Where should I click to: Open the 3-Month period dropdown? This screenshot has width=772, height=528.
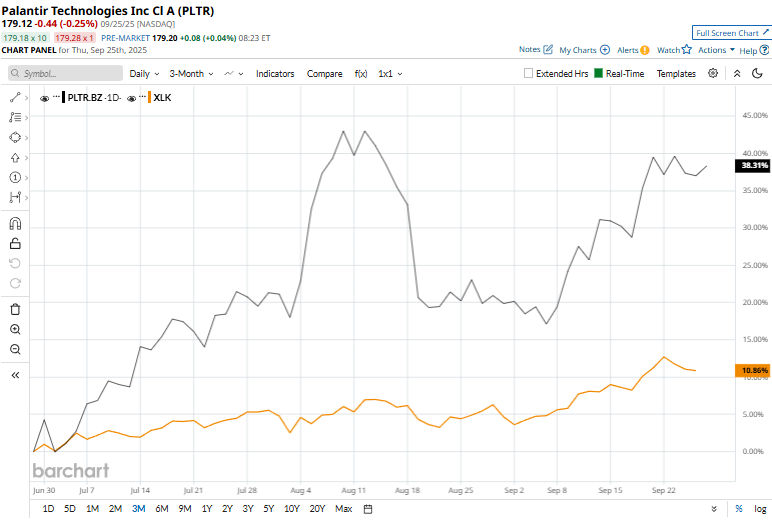click(192, 73)
